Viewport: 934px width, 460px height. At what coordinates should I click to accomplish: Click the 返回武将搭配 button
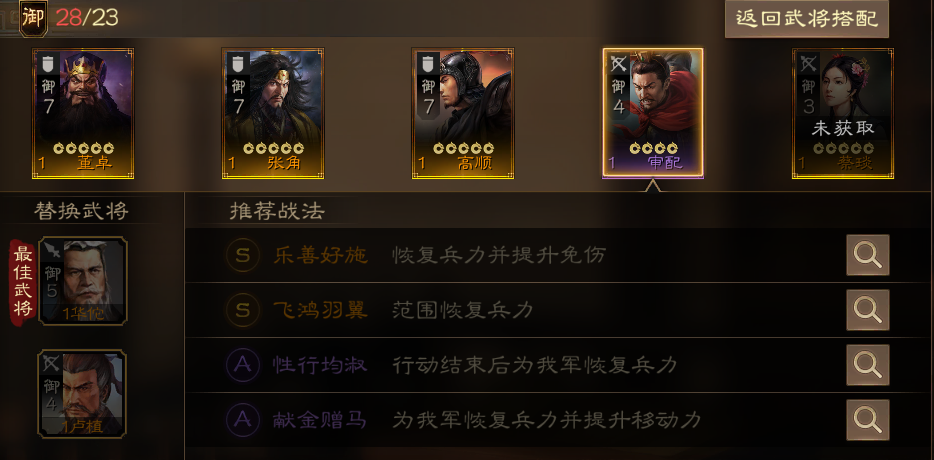click(807, 19)
